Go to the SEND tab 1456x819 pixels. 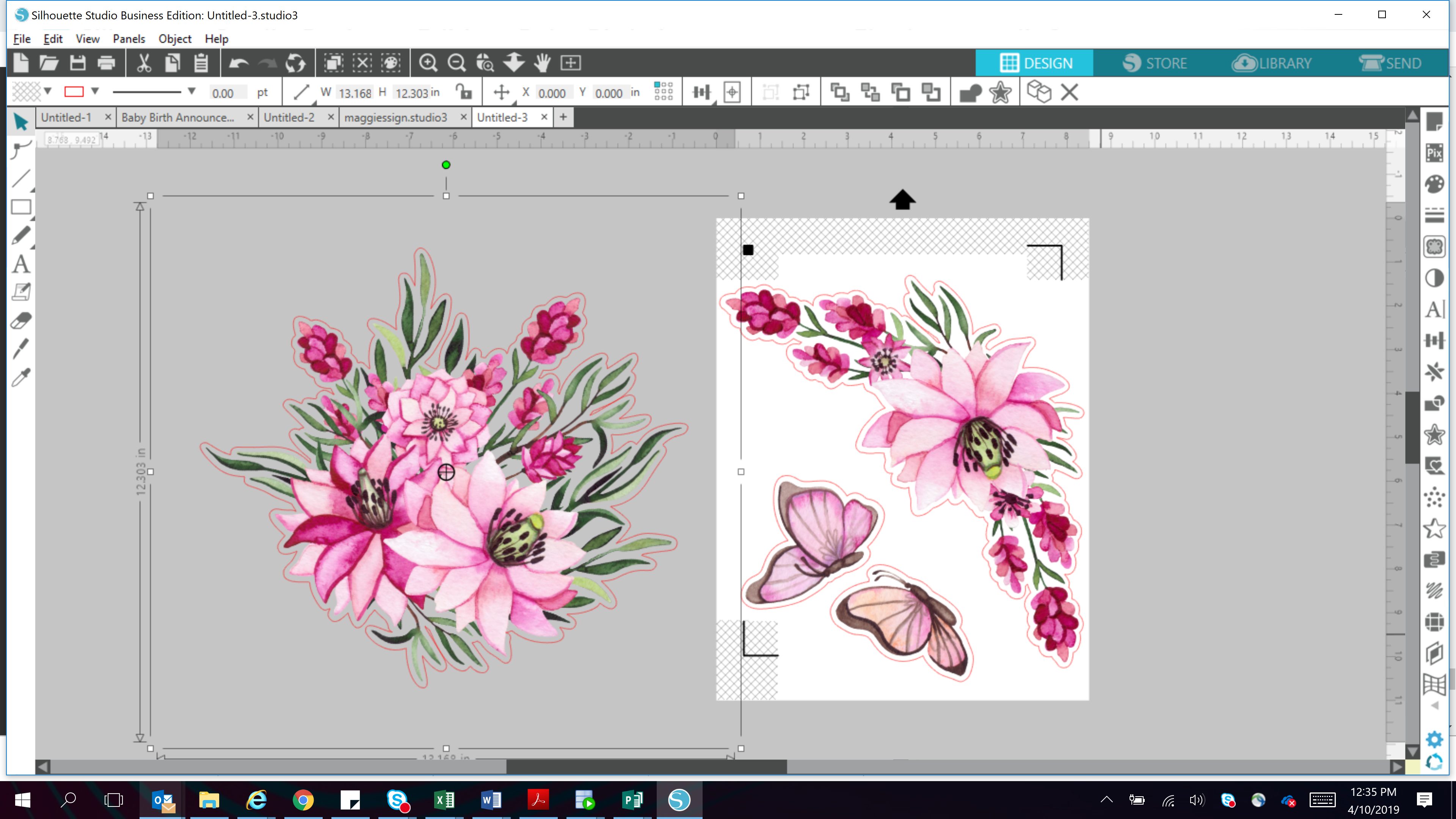tap(1390, 63)
